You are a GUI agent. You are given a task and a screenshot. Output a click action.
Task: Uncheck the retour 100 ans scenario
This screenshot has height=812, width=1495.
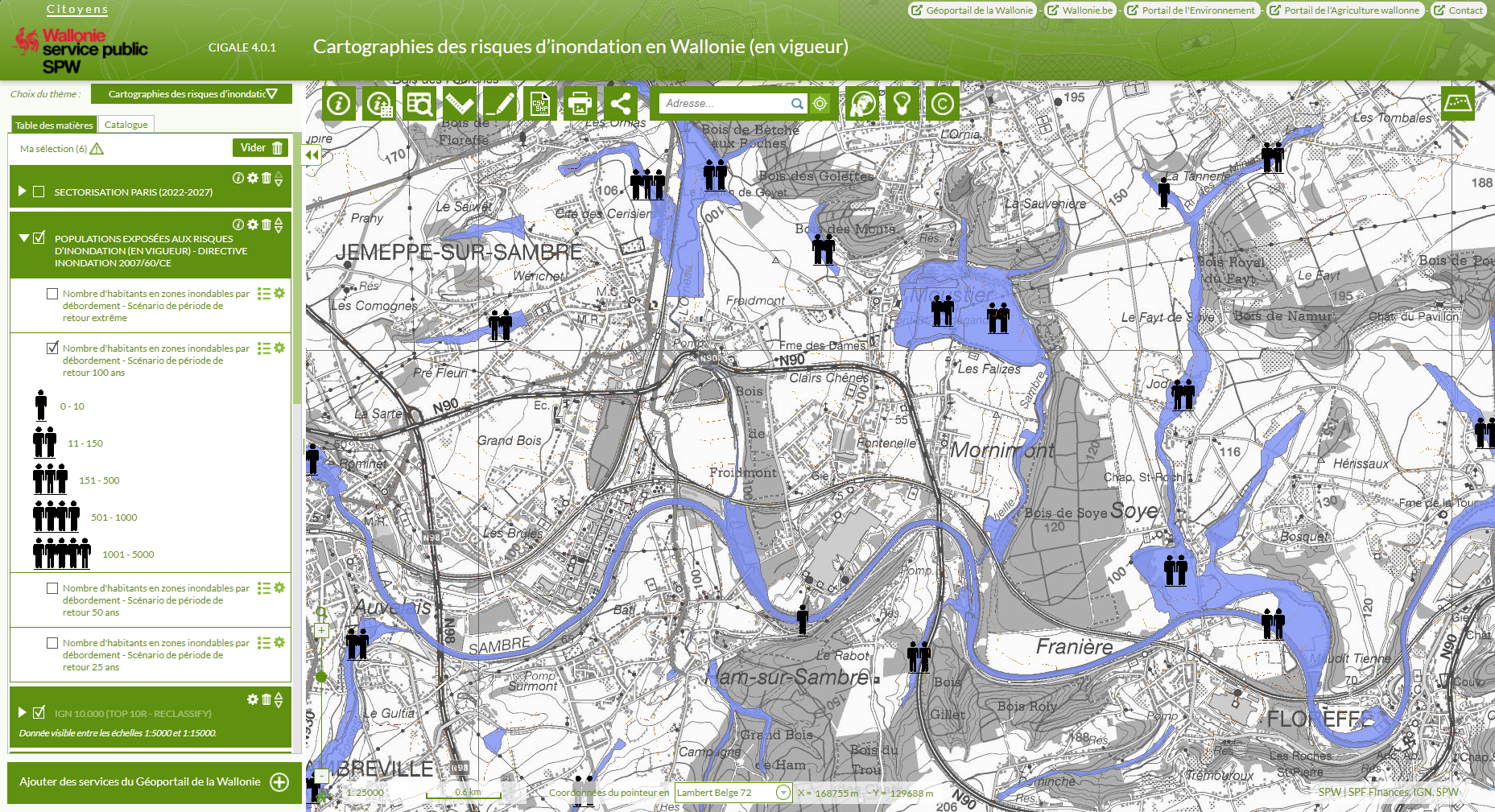click(x=52, y=348)
